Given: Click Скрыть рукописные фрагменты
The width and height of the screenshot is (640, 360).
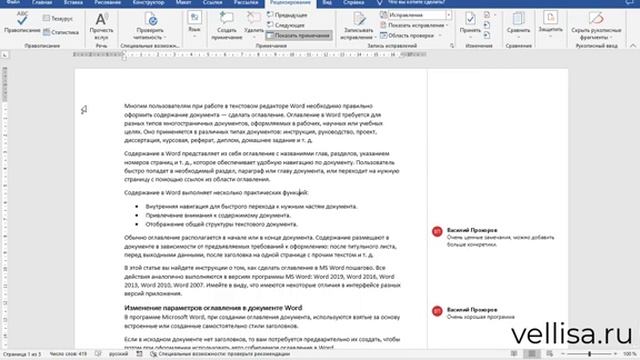Looking at the screenshot, I should click(596, 26).
